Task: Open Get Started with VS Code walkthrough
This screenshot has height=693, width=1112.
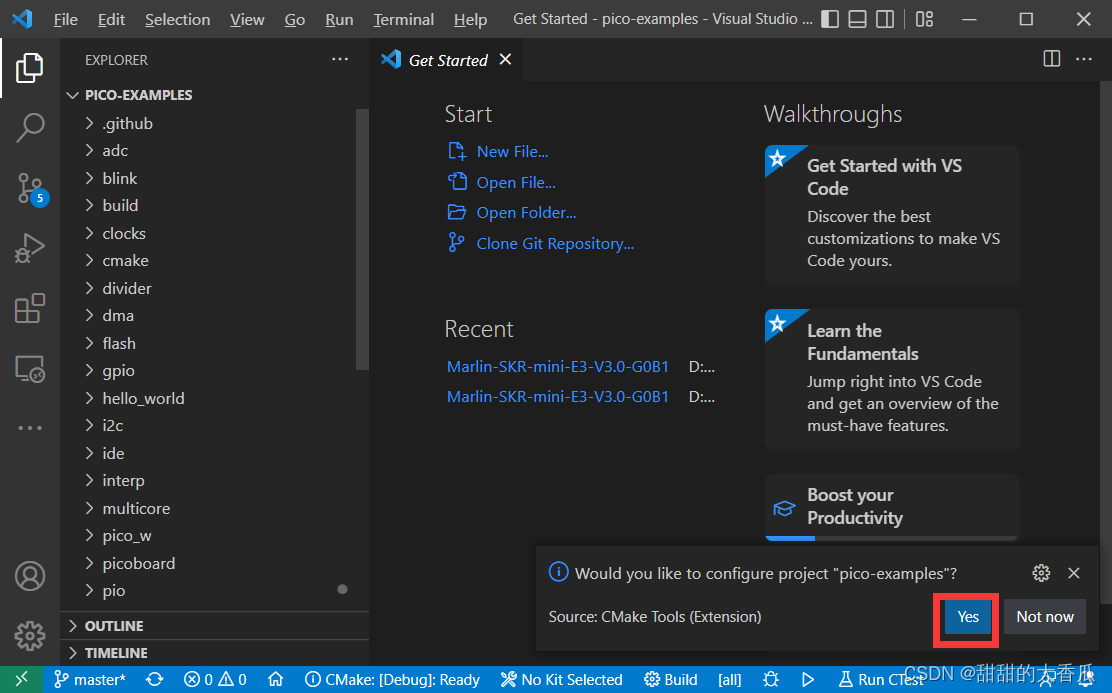Action: click(891, 215)
